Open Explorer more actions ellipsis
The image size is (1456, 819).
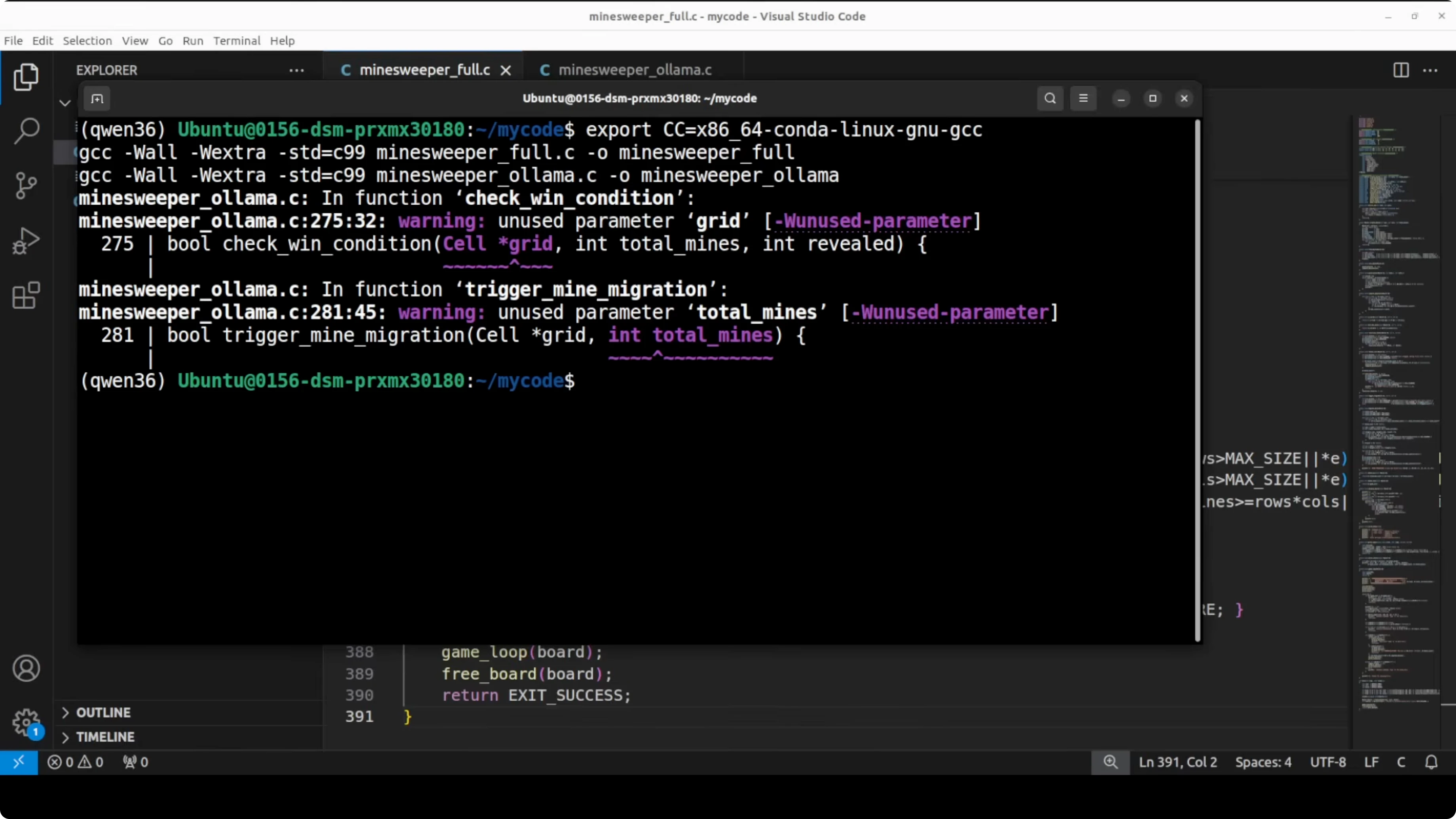[297, 70]
